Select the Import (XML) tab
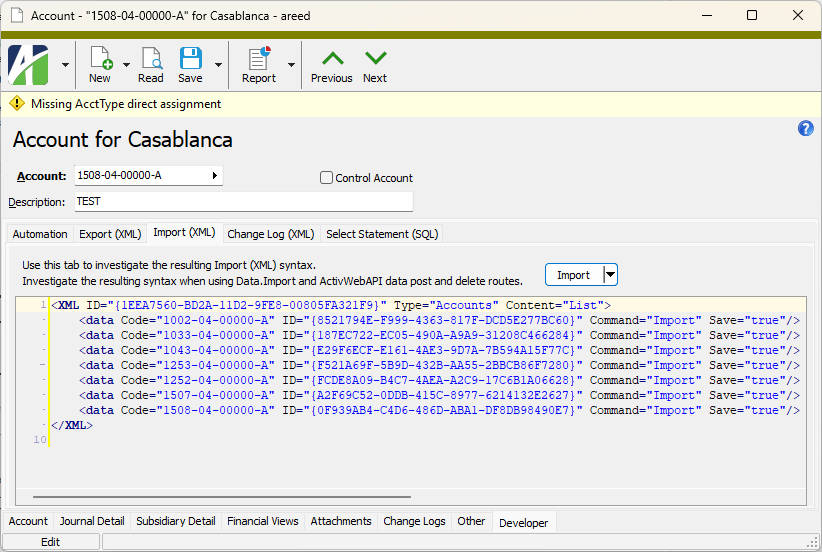 pyautogui.click(x=185, y=233)
